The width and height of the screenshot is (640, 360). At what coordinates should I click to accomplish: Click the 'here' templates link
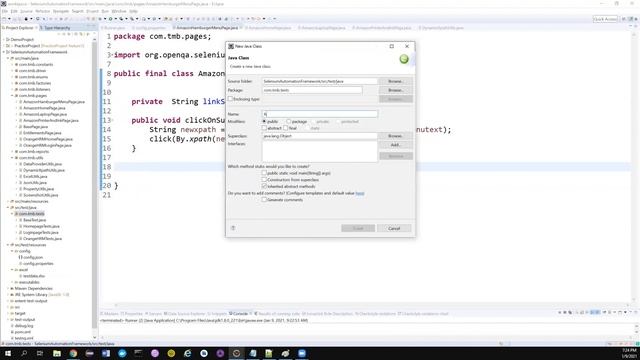(360, 193)
